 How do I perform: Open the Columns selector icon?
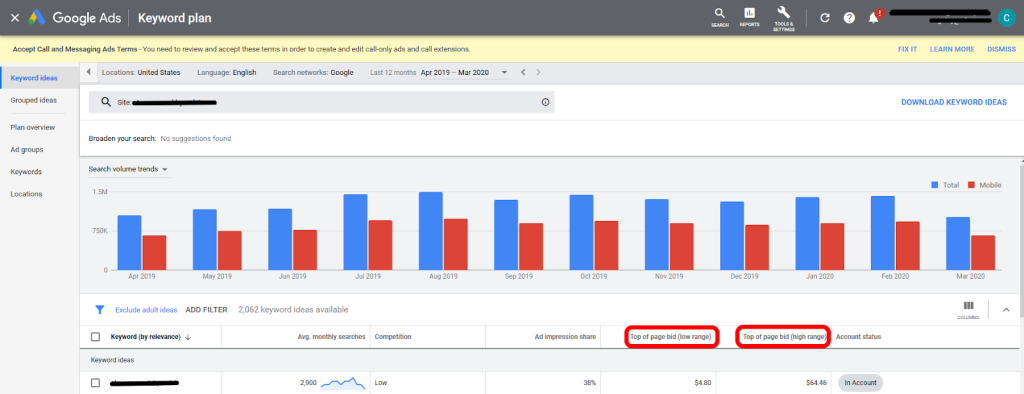click(x=968, y=309)
